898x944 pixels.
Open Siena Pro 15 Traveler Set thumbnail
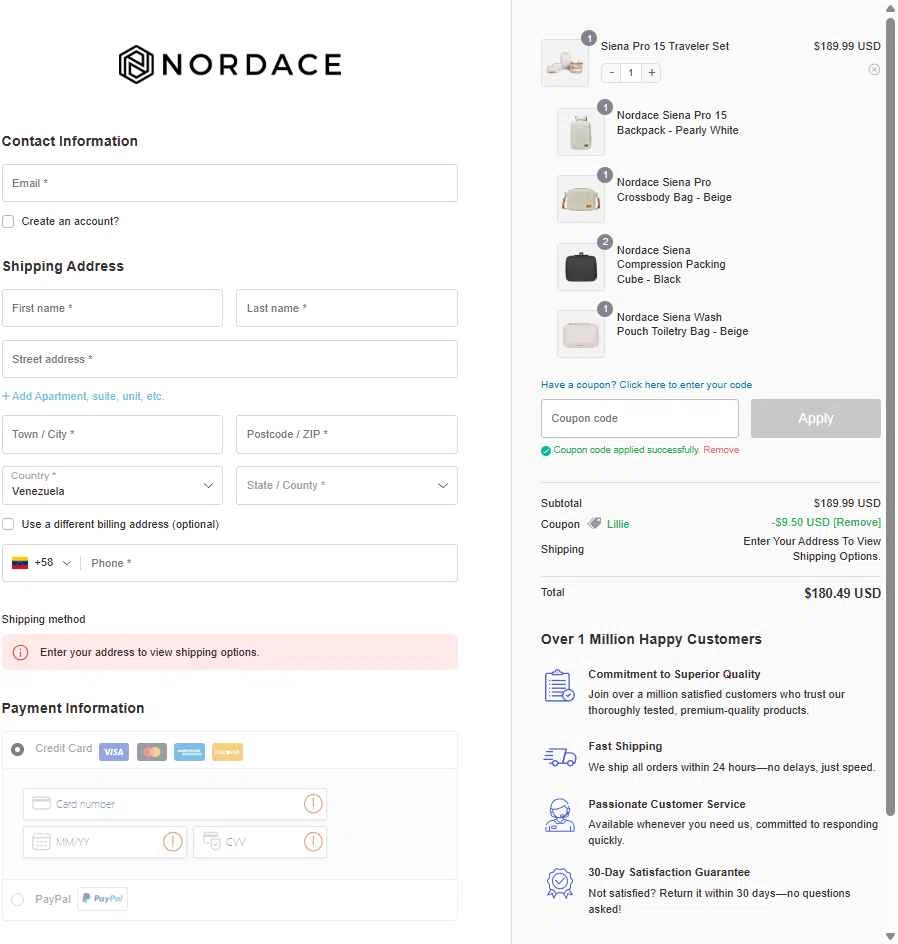point(565,63)
